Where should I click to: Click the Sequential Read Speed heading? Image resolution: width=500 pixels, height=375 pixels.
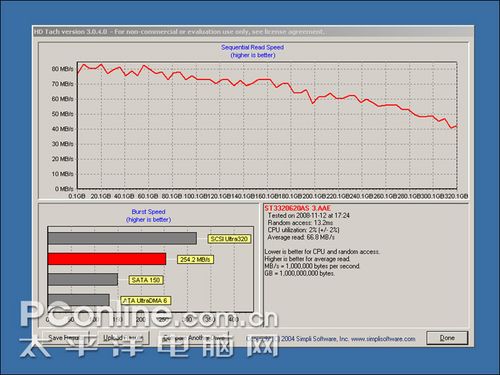coord(252,47)
